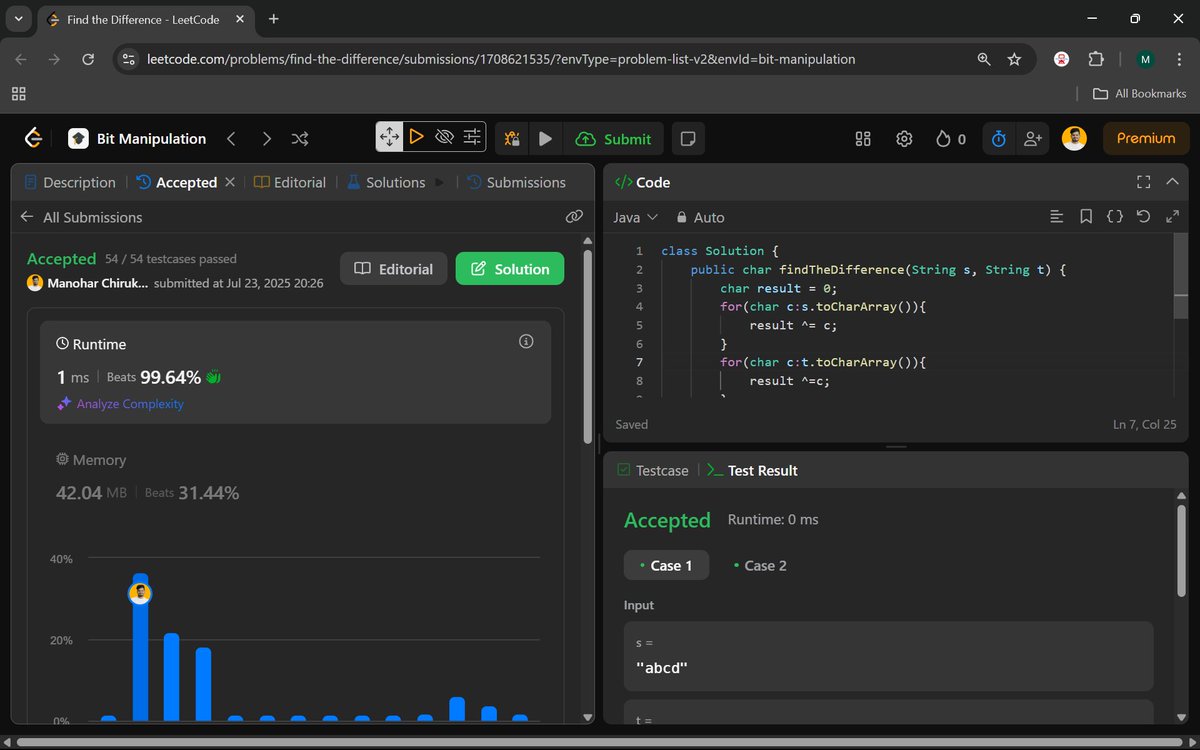Viewport: 1200px width, 750px height.
Task: Close the Accepted tab
Action: pyautogui.click(x=230, y=182)
